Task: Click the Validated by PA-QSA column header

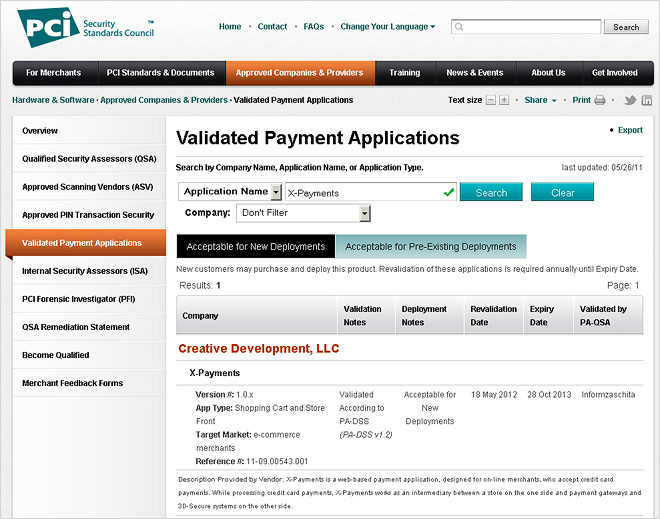Action: tap(608, 316)
